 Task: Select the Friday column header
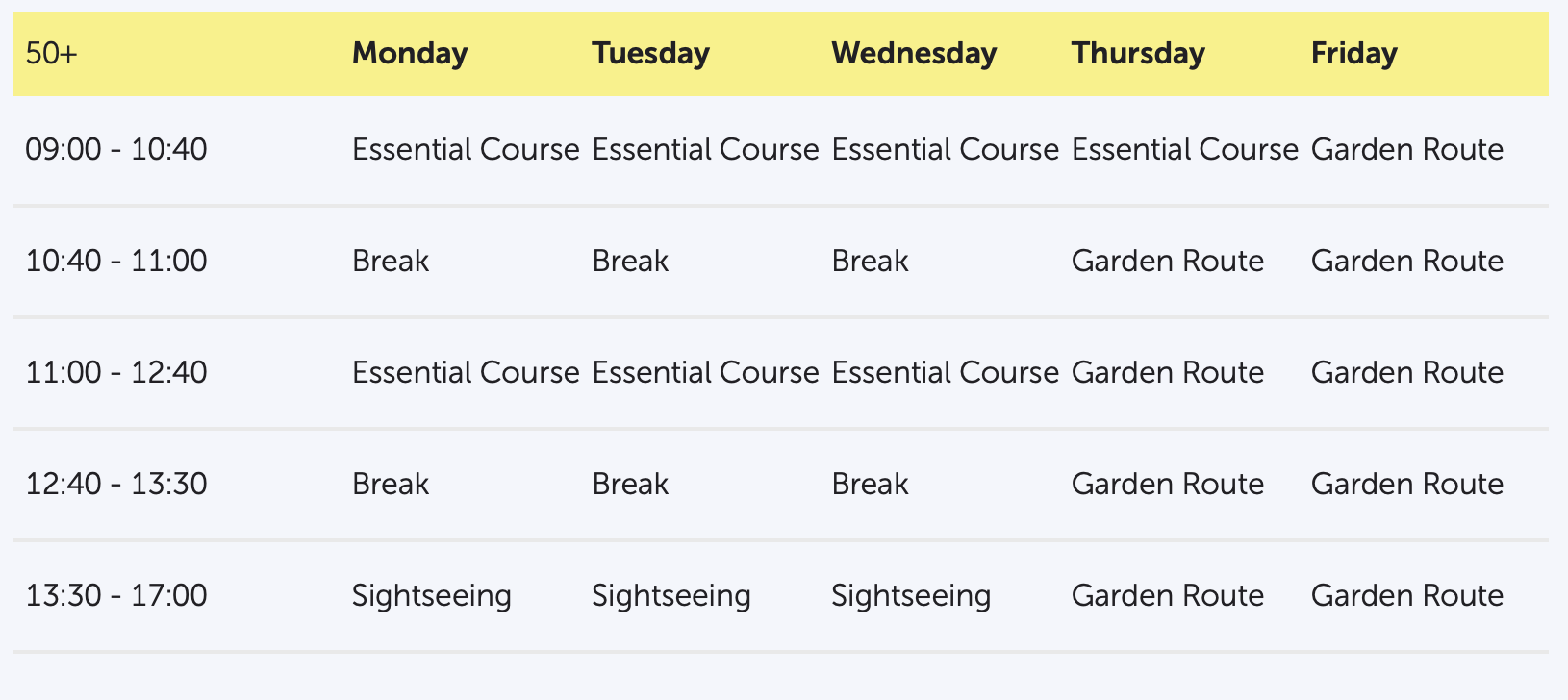1353,54
